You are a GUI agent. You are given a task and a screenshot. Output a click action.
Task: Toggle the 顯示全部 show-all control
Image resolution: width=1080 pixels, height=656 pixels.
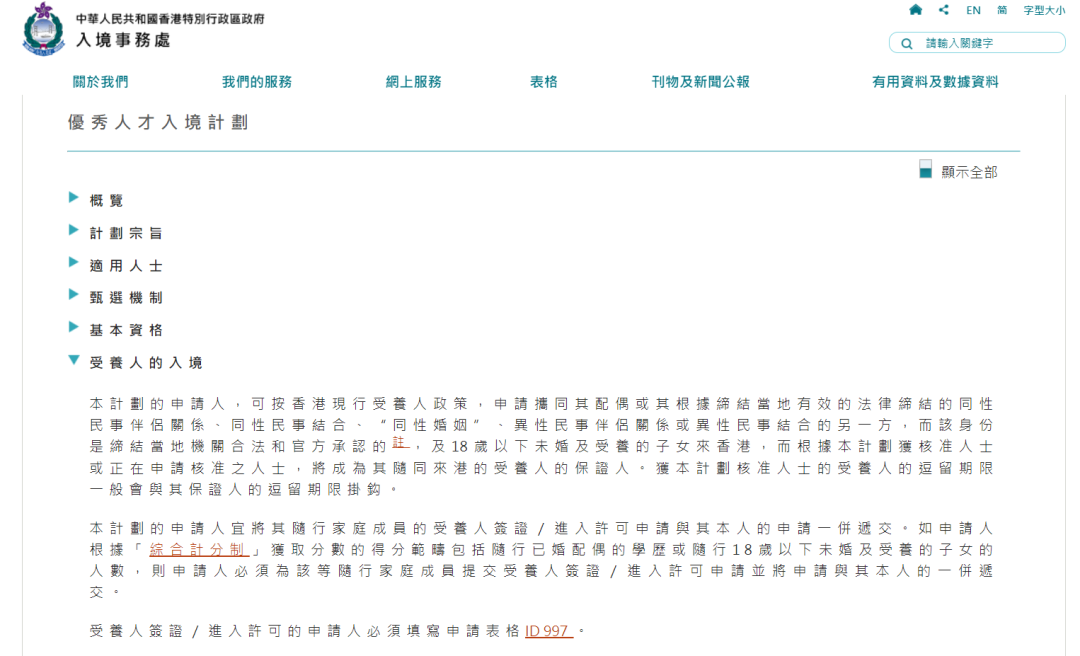[x=958, y=172]
